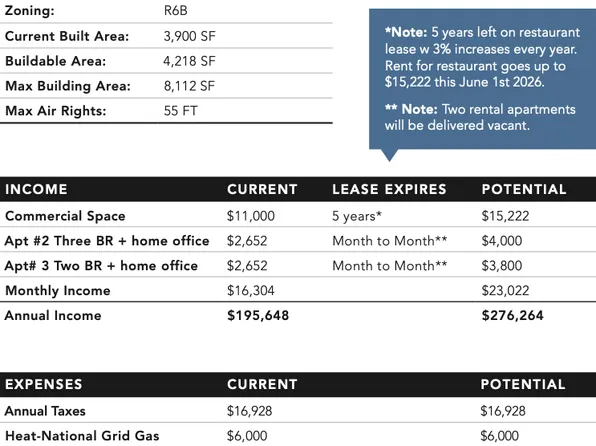Click the INCOME header label
This screenshot has width=596, height=446.
pyautogui.click(x=36, y=189)
